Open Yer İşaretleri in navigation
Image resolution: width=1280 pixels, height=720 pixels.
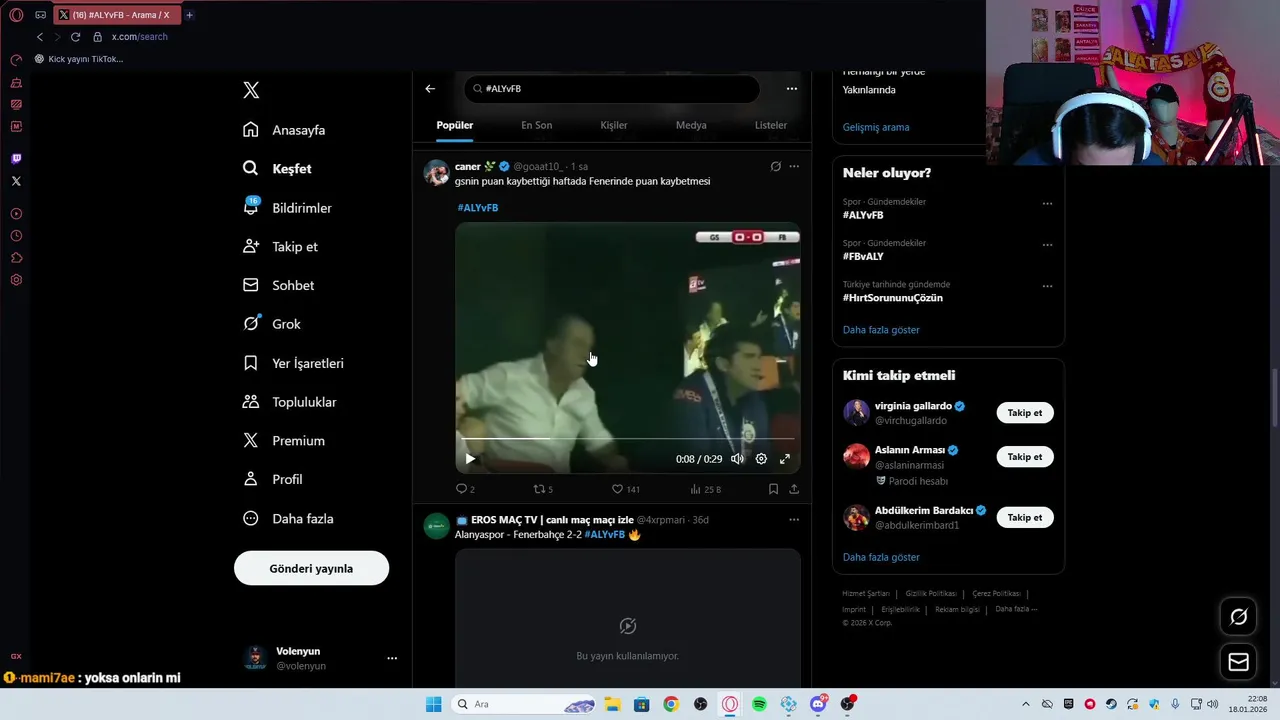(294, 363)
